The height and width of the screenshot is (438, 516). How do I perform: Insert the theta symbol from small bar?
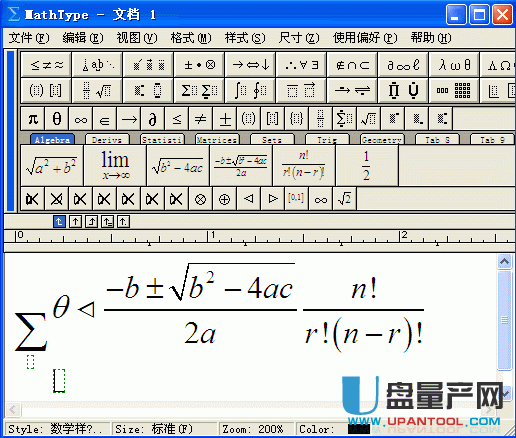[57, 119]
